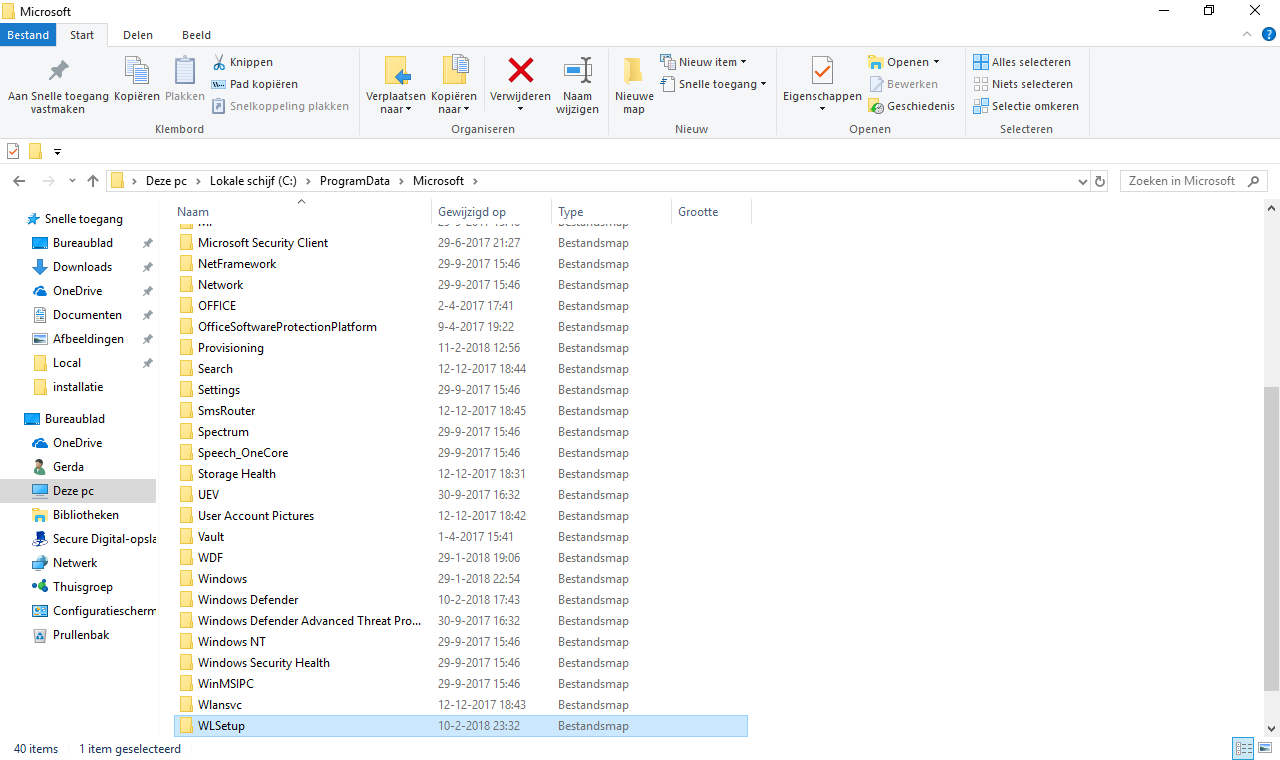This screenshot has width=1280, height=760.
Task: Open Downloads in navigation pane
Action: (82, 267)
